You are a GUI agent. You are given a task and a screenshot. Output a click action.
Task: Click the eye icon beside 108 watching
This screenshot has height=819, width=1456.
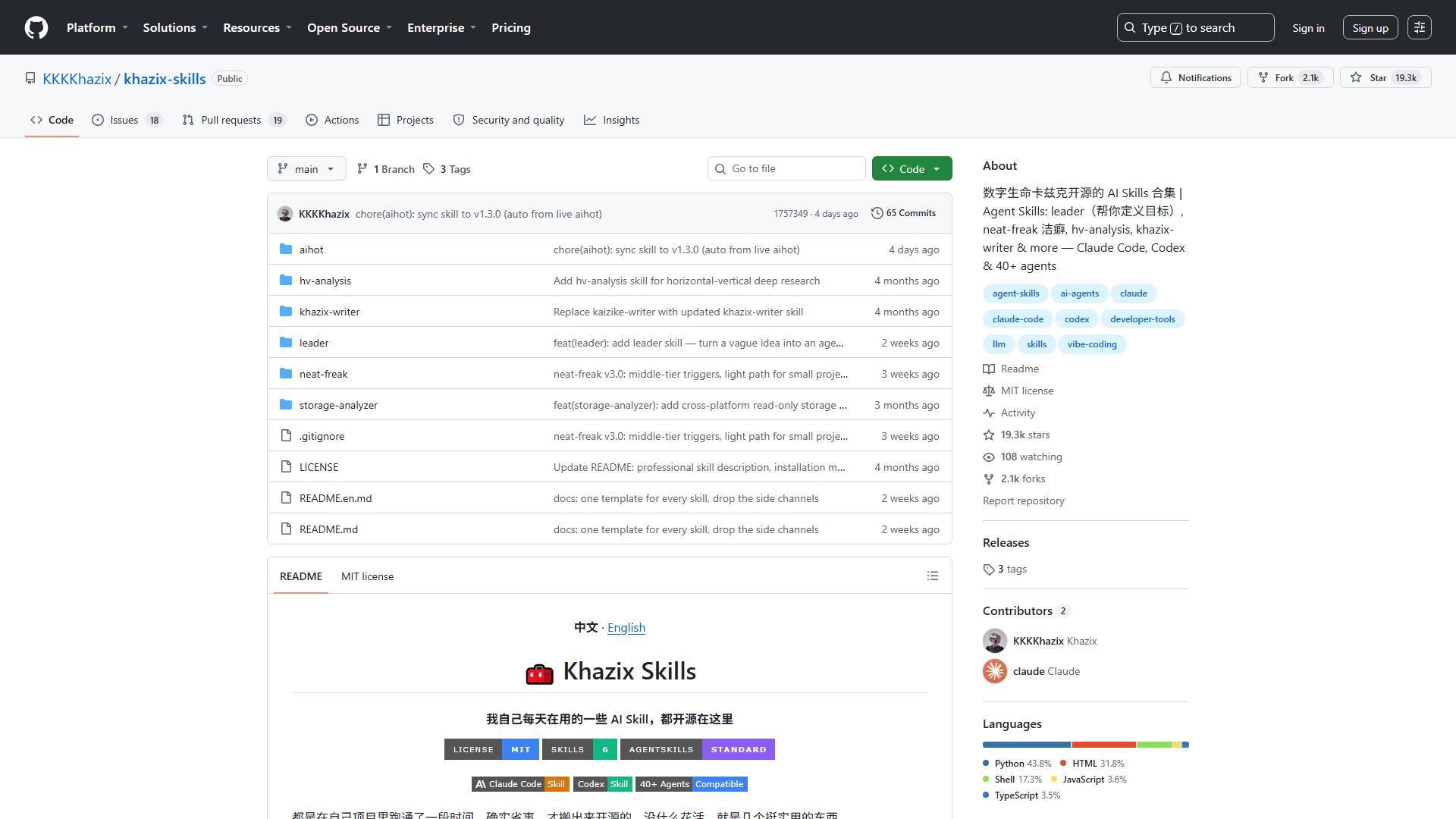coord(989,457)
